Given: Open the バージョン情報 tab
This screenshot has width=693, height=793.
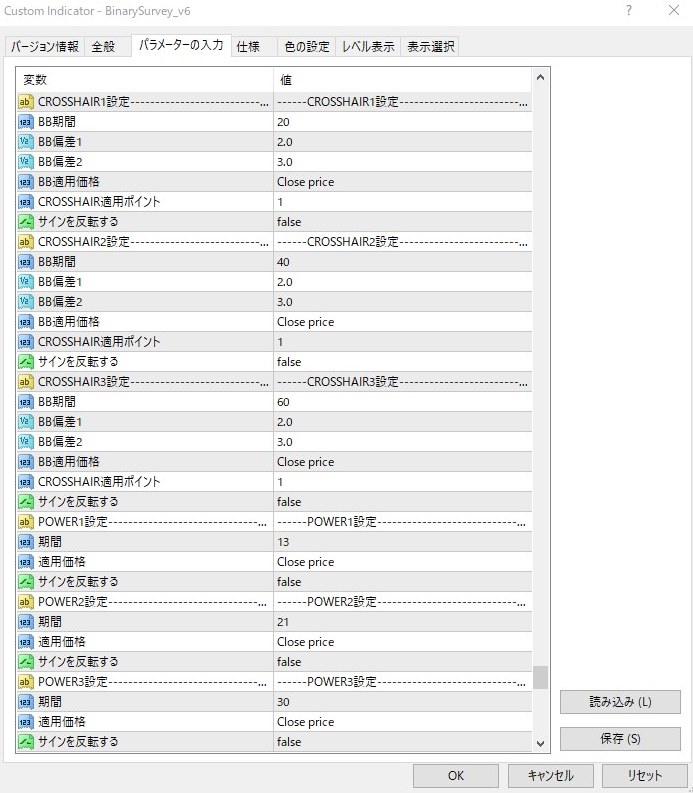Looking at the screenshot, I should 45,47.
